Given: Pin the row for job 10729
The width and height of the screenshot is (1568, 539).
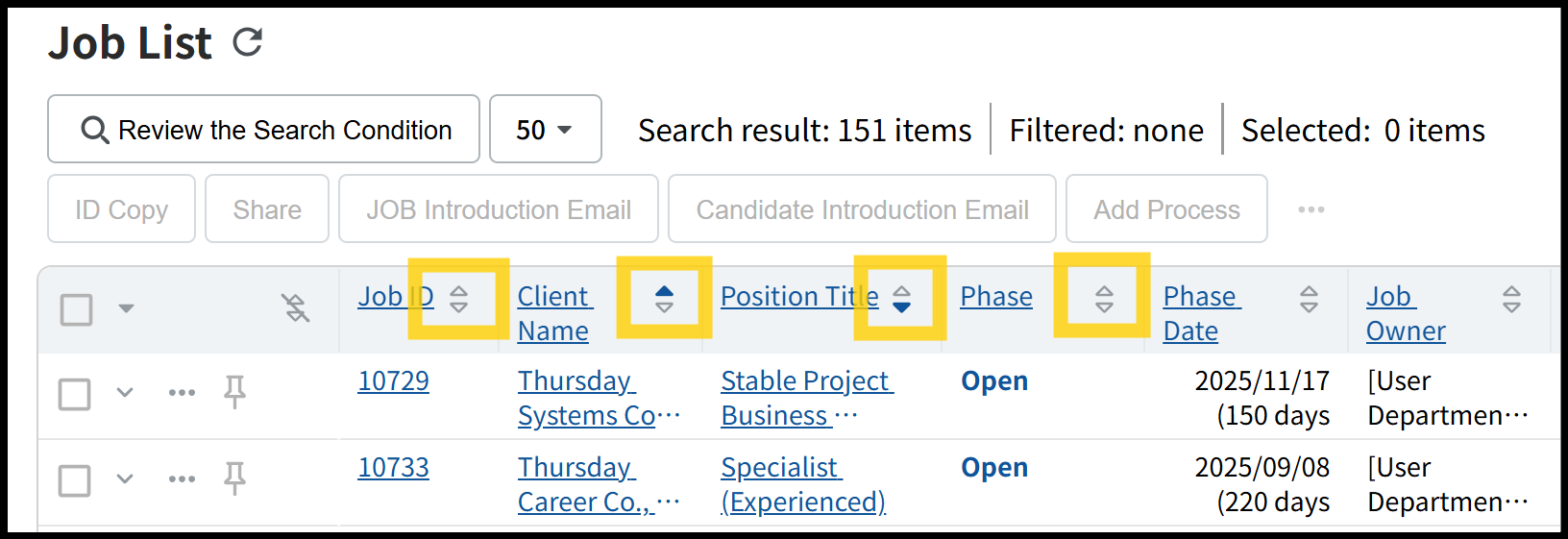Looking at the screenshot, I should [x=234, y=392].
